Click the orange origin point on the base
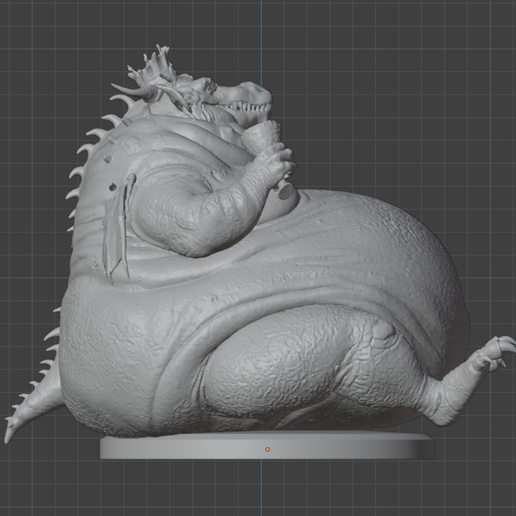This screenshot has width=516, height=516. pyautogui.click(x=267, y=449)
